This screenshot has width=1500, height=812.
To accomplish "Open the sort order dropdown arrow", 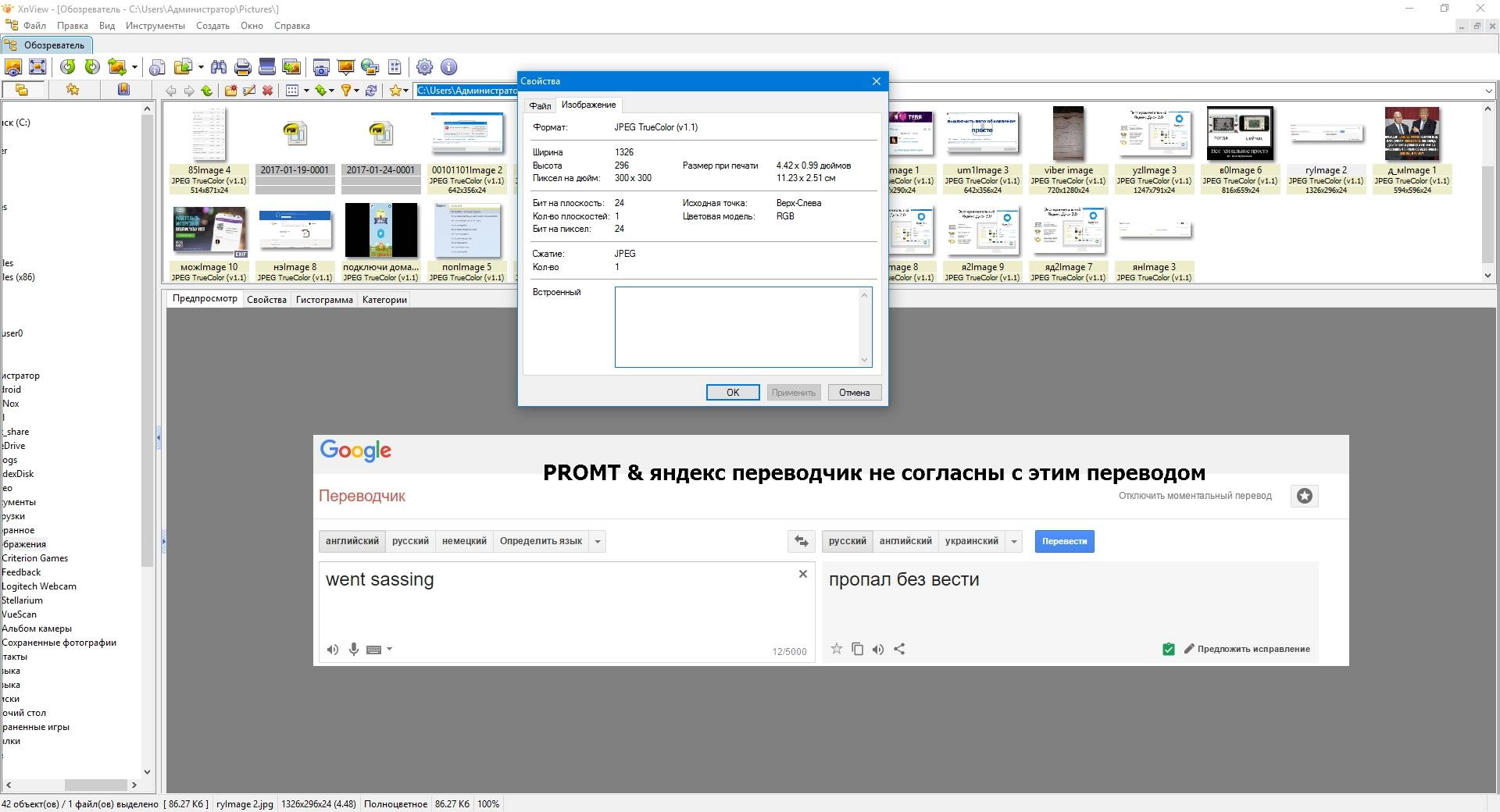I will coord(331,91).
